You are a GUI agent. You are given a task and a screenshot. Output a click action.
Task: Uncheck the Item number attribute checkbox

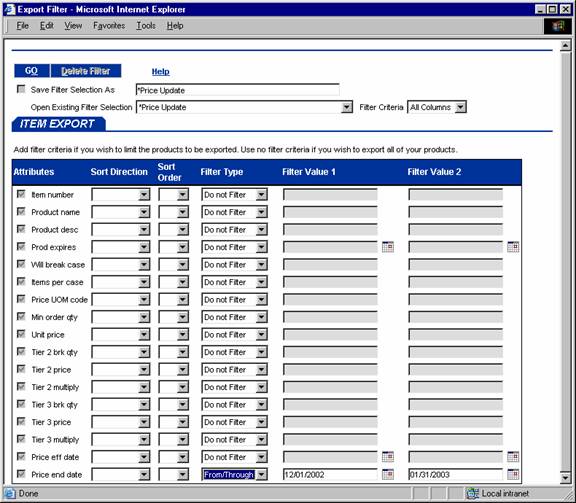coord(21,194)
